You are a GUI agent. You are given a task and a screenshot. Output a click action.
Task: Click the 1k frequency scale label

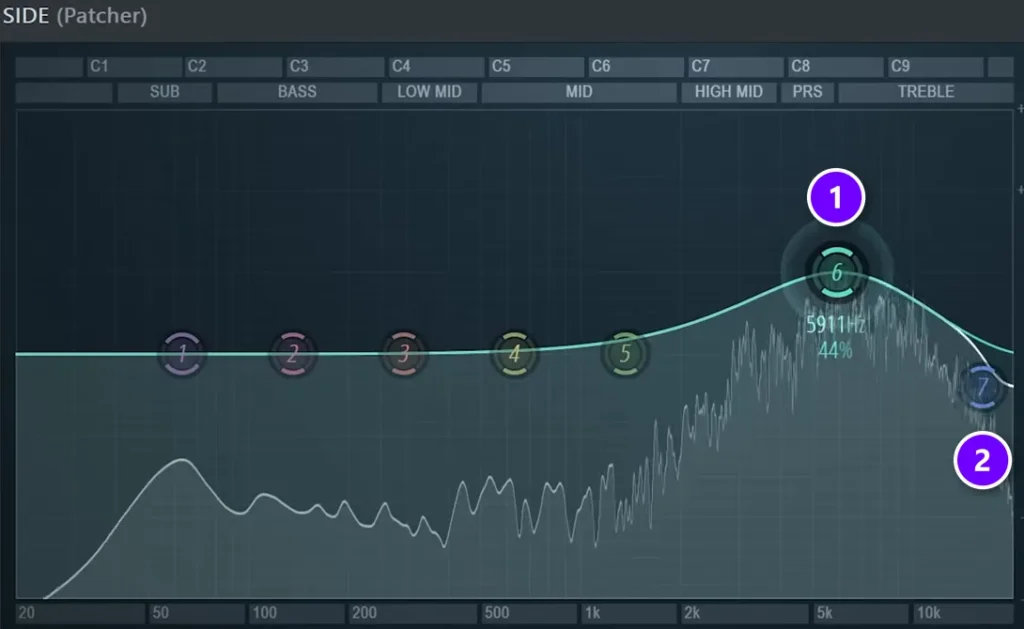(x=592, y=613)
